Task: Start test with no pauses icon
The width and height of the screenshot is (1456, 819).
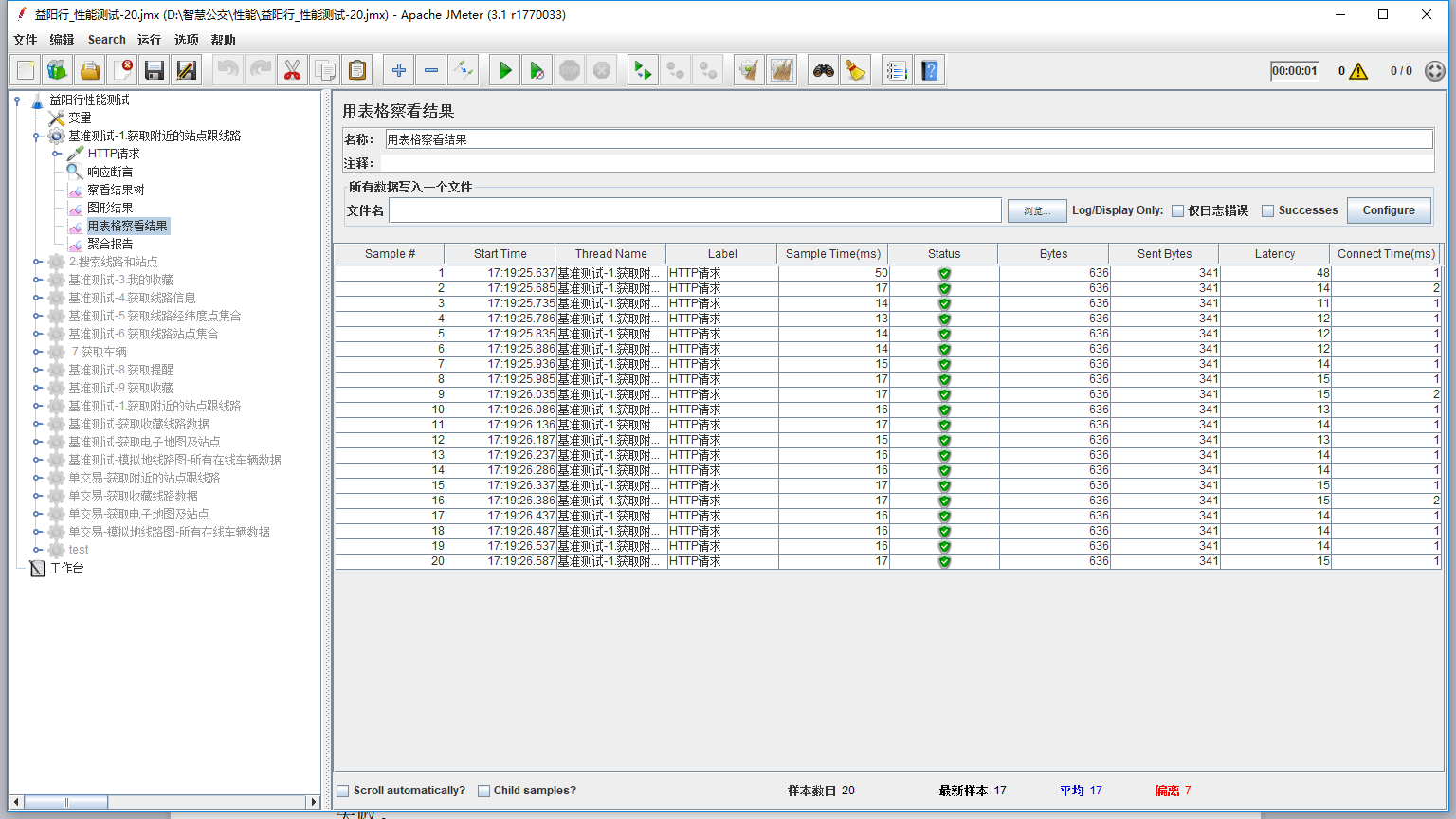Action: click(537, 70)
